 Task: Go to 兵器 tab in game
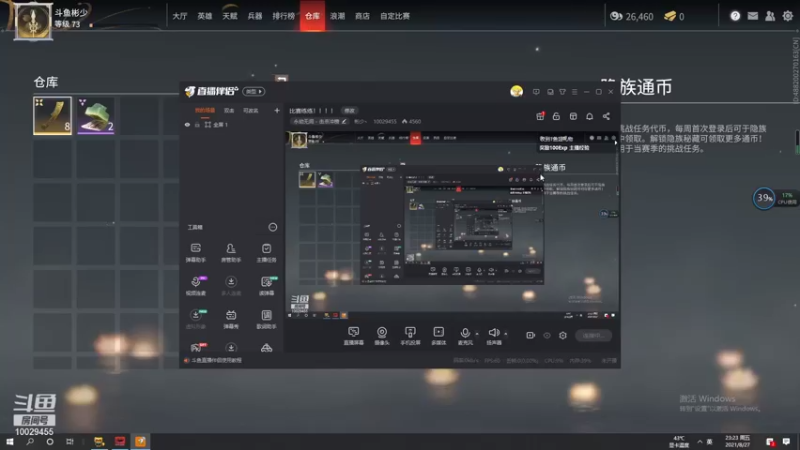click(255, 16)
